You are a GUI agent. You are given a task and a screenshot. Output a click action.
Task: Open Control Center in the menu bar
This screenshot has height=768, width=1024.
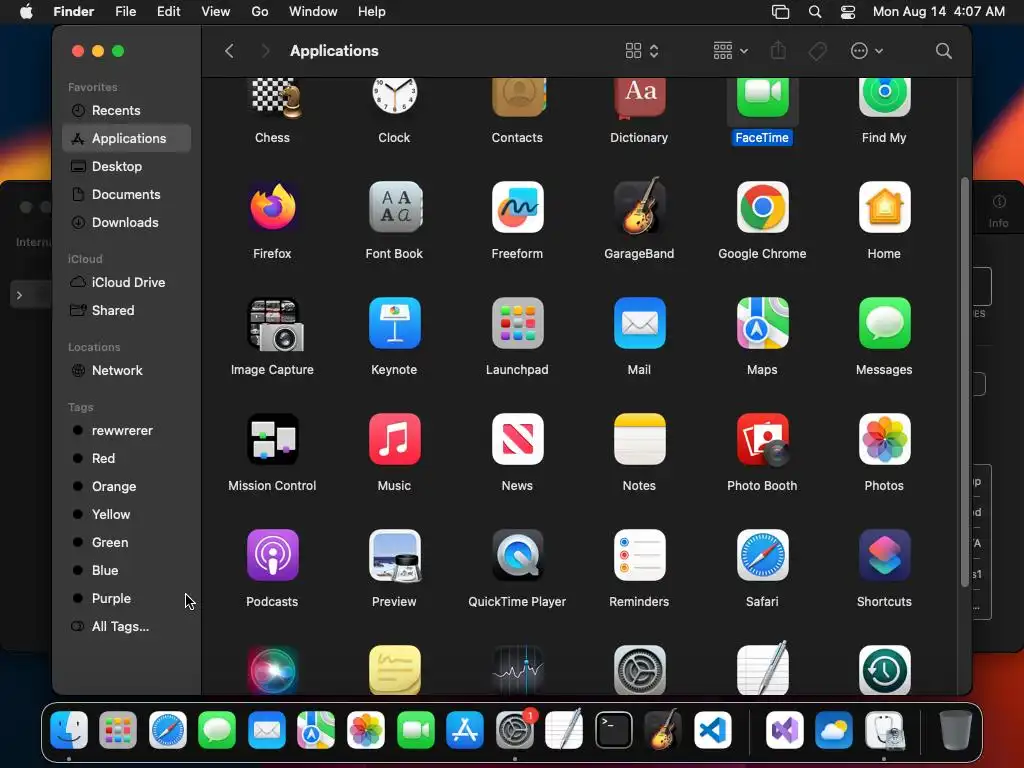pos(848,12)
